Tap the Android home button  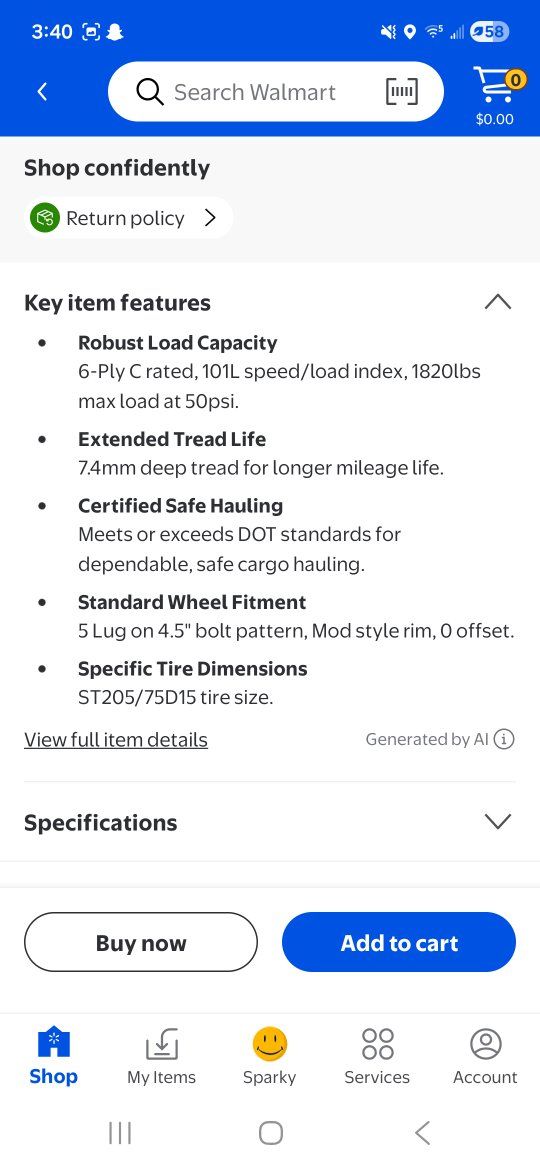[x=271, y=1133]
